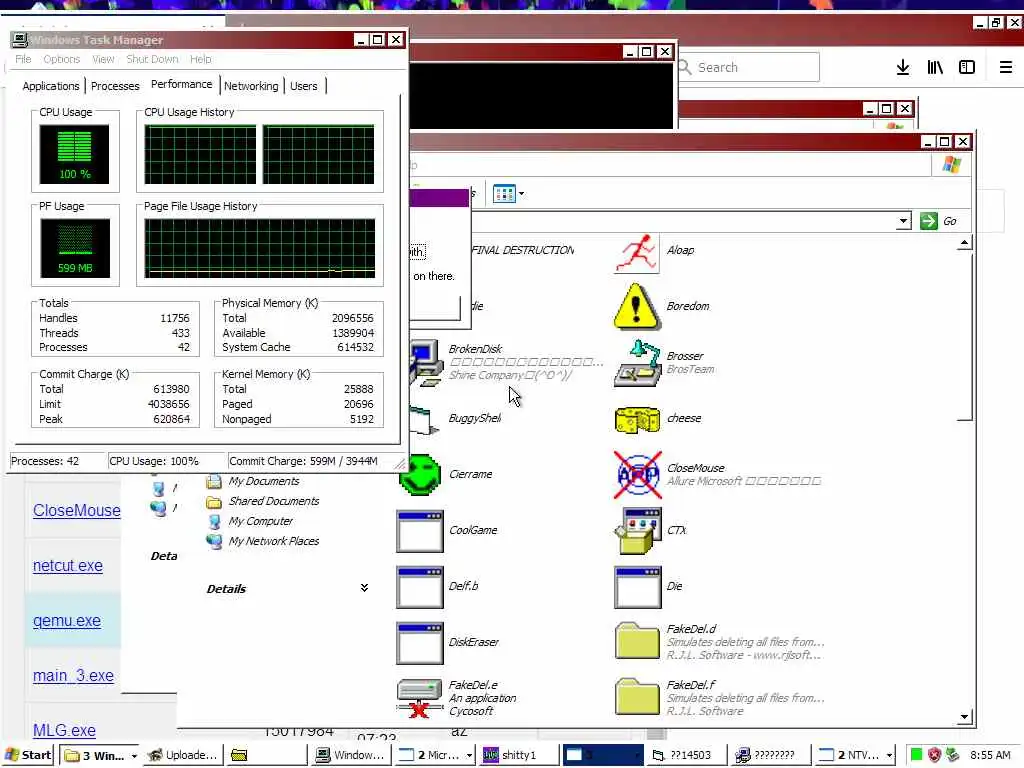Viewport: 1024px width, 768px height.
Task: Open the Delf.b window icon
Action: [419, 587]
